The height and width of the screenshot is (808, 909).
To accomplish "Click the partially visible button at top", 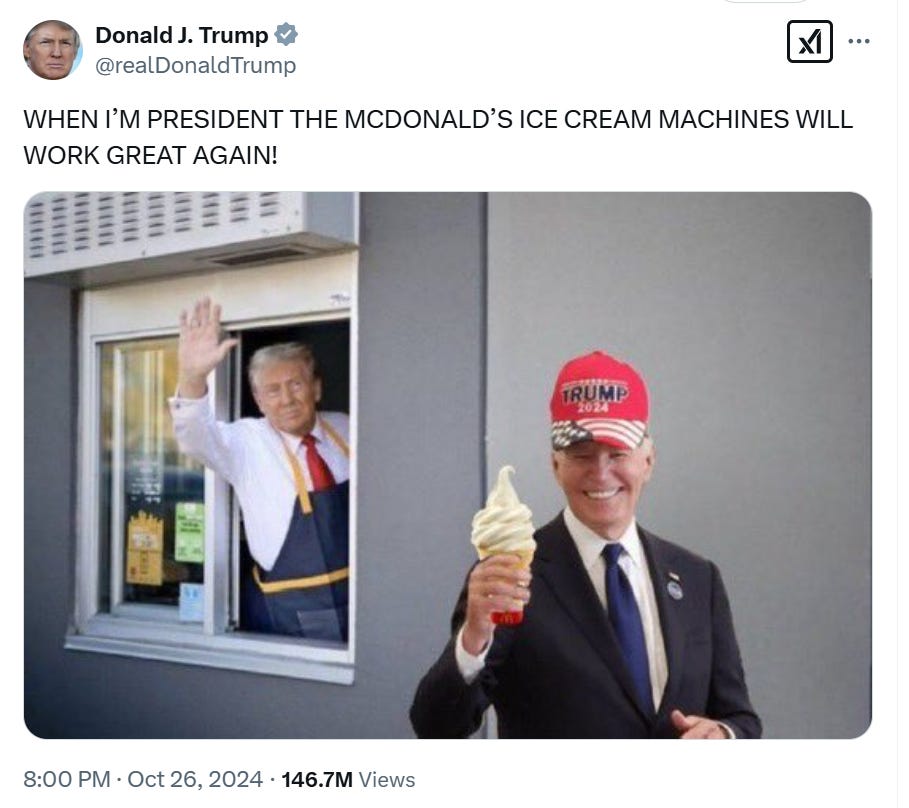I will click(765, 2).
